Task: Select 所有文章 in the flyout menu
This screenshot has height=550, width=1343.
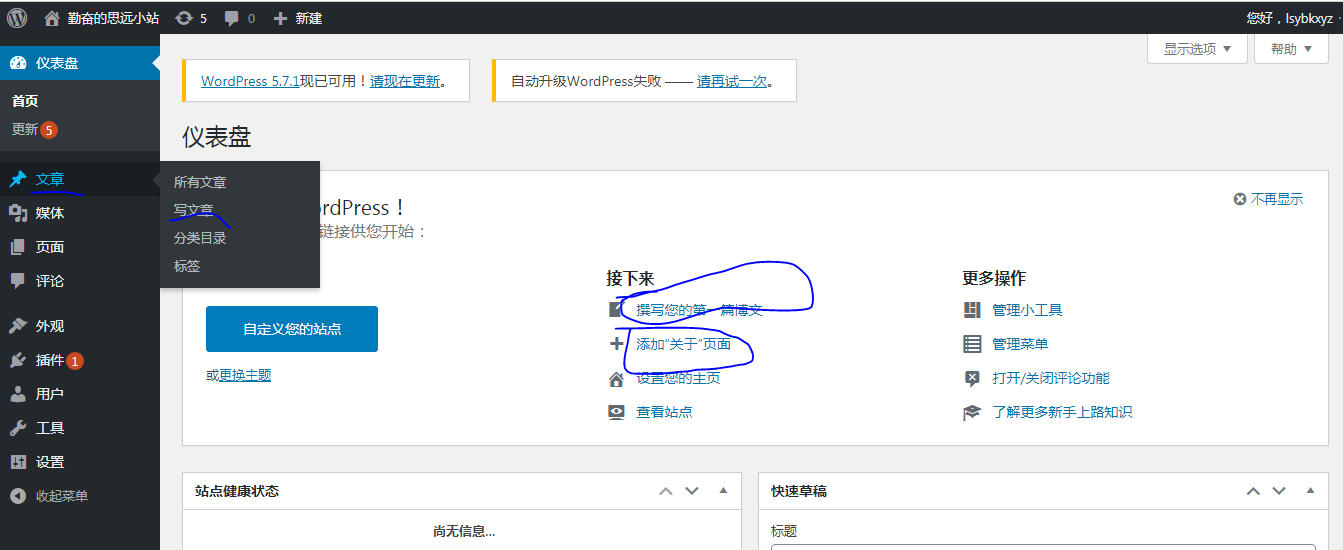Action: click(x=200, y=182)
